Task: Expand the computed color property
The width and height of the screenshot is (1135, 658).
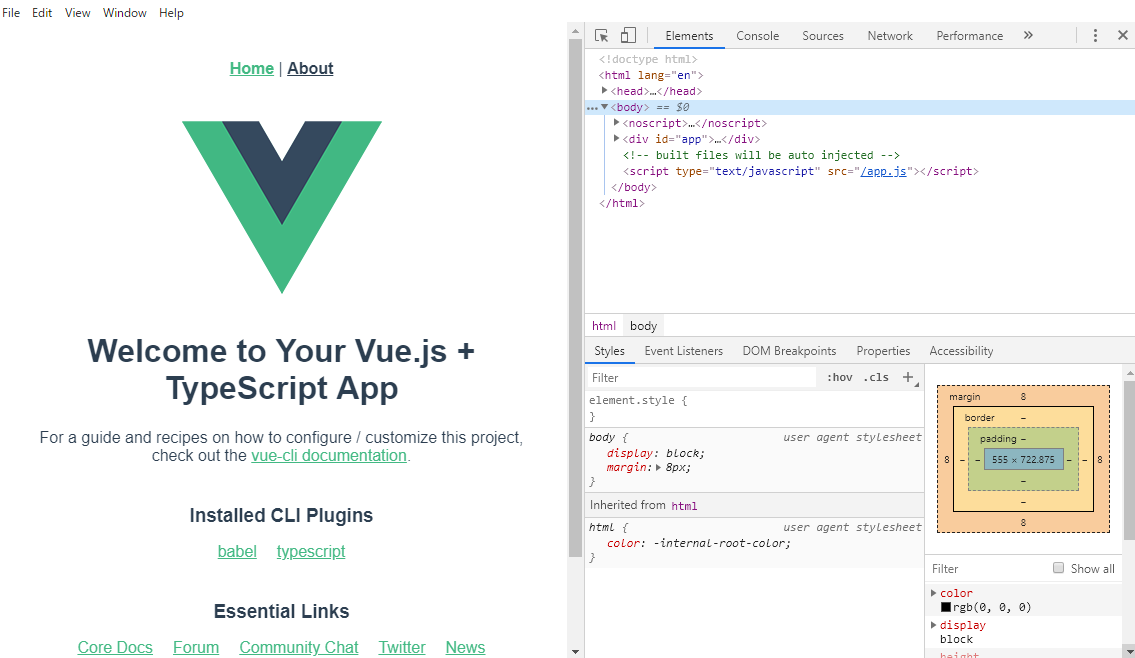Action: click(934, 593)
